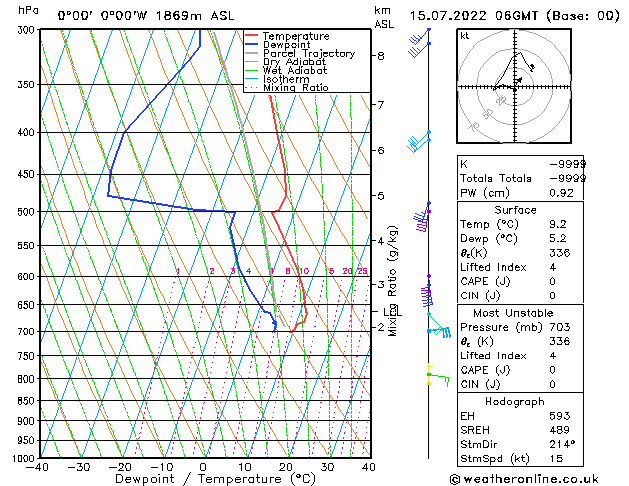
Task: Click the PW (cm) value 0.92
Action: coord(561,193)
